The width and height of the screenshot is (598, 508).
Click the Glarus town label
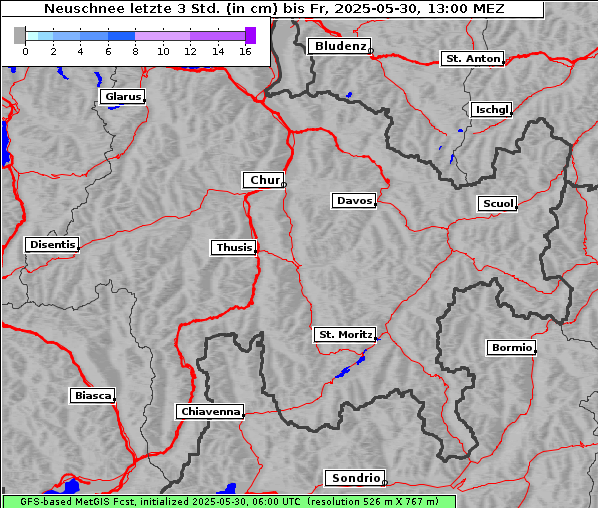point(122,96)
